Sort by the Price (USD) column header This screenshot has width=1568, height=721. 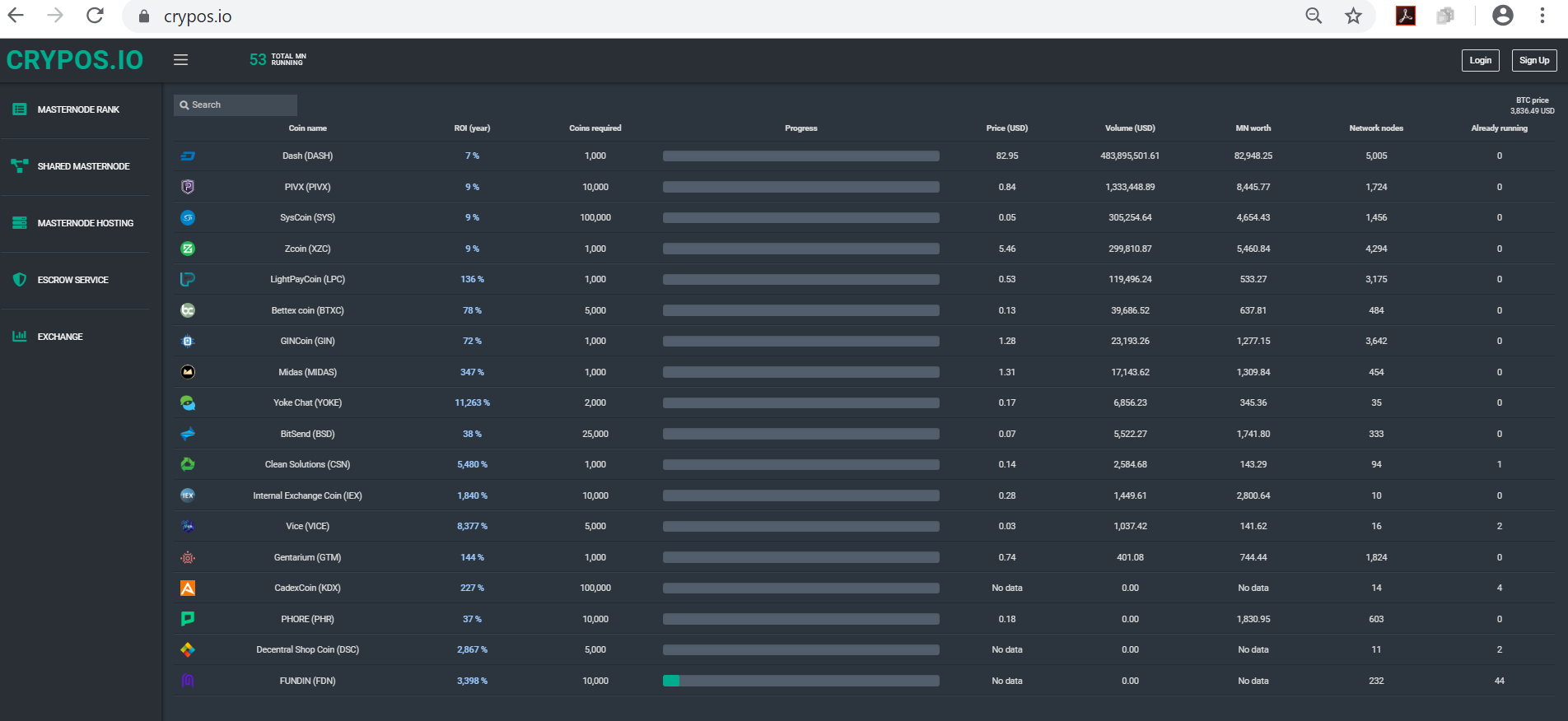(1007, 128)
